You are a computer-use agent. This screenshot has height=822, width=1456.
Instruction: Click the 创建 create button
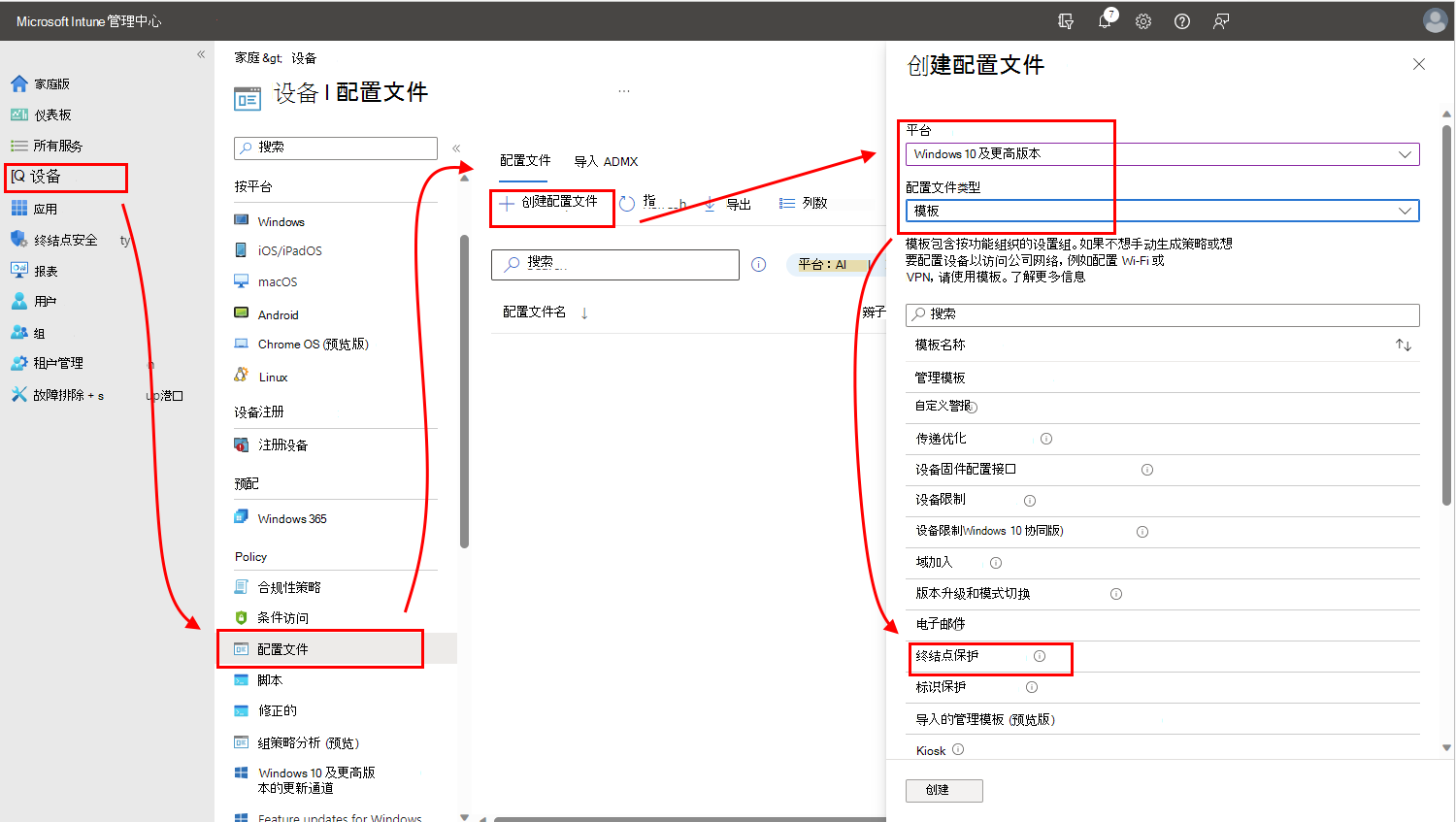[x=944, y=790]
